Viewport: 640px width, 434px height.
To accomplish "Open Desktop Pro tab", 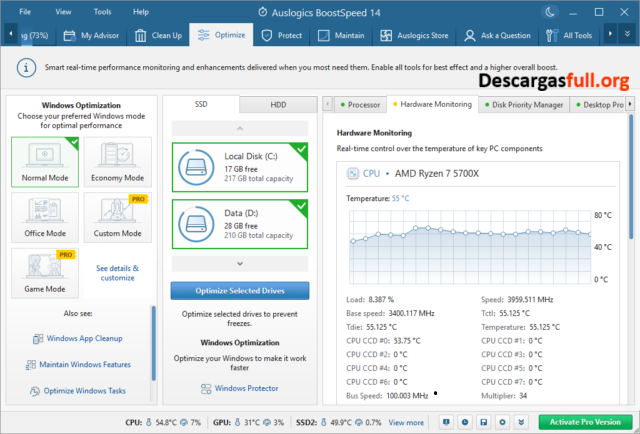I will (x=599, y=105).
